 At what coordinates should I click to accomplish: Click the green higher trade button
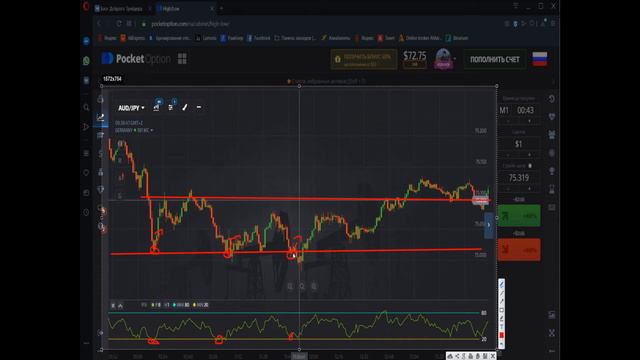click(x=519, y=216)
